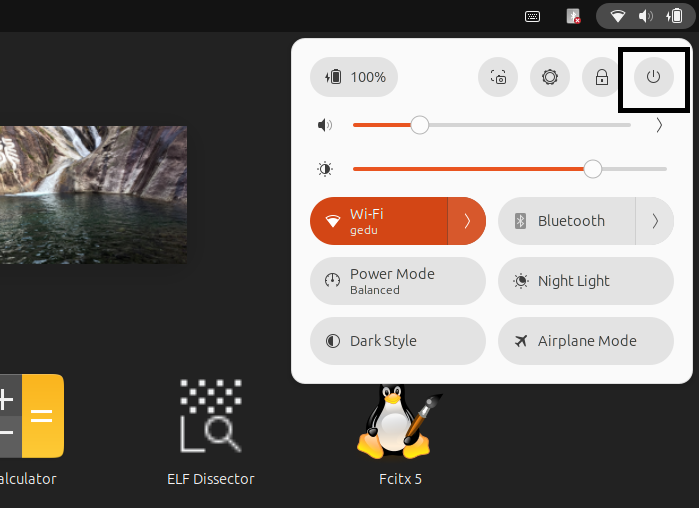
Task: Click the brightness slider track
Action: click(x=510, y=169)
